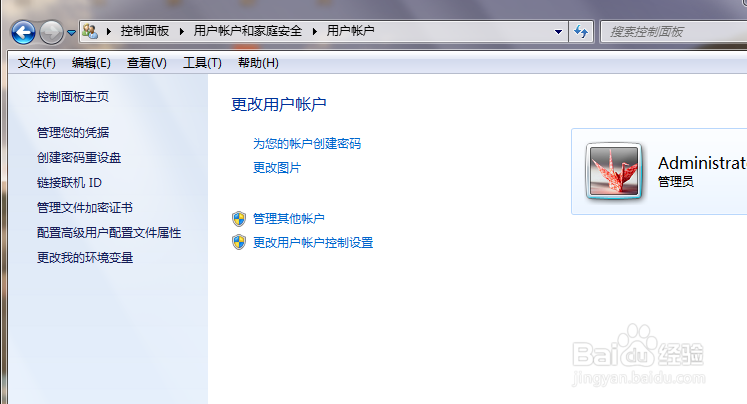The height and width of the screenshot is (404, 747).
Task: Click the user accounts icon in address bar
Action: point(90,31)
